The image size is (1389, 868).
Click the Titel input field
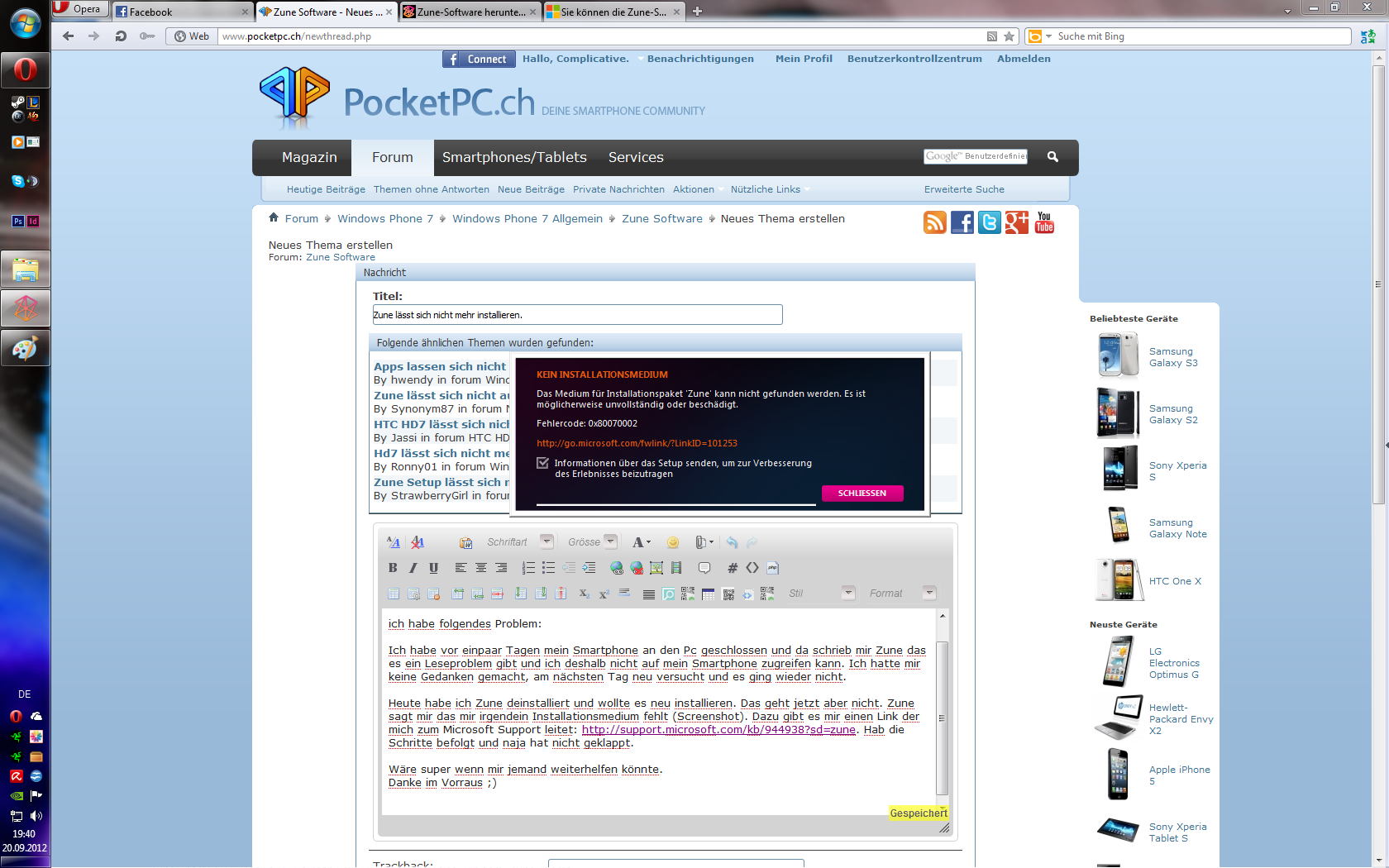(x=577, y=314)
